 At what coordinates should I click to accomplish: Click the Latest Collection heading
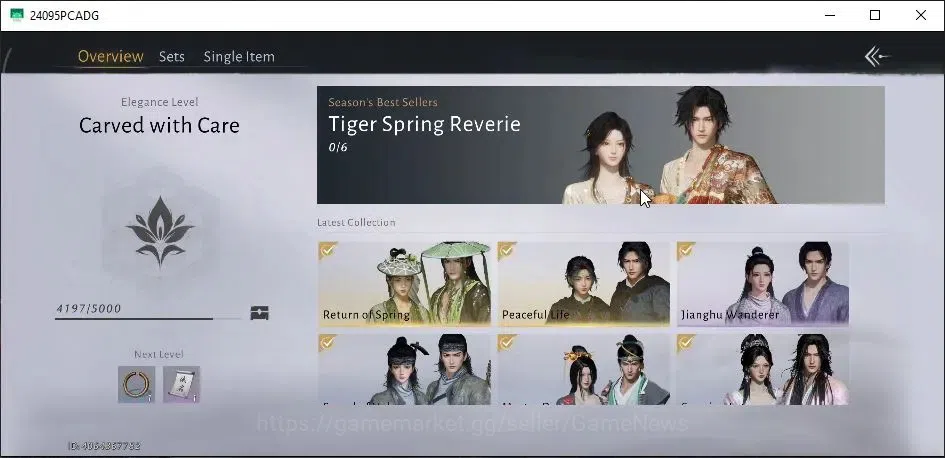pos(356,222)
